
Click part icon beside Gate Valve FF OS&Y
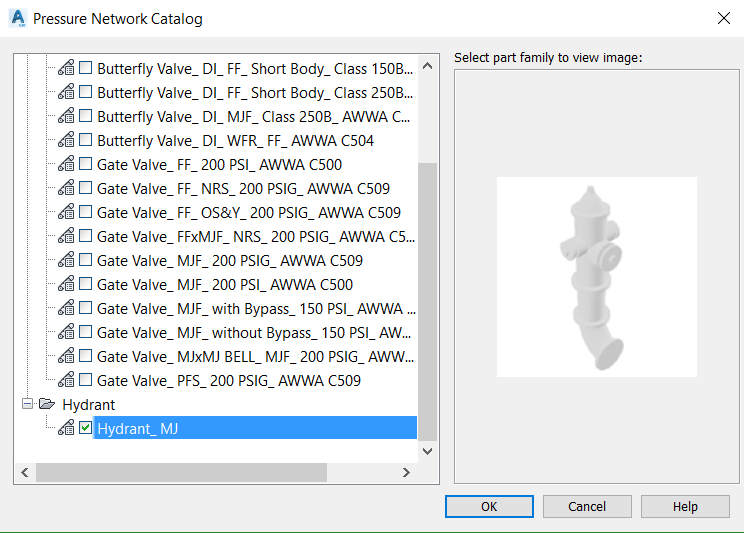[x=66, y=212]
